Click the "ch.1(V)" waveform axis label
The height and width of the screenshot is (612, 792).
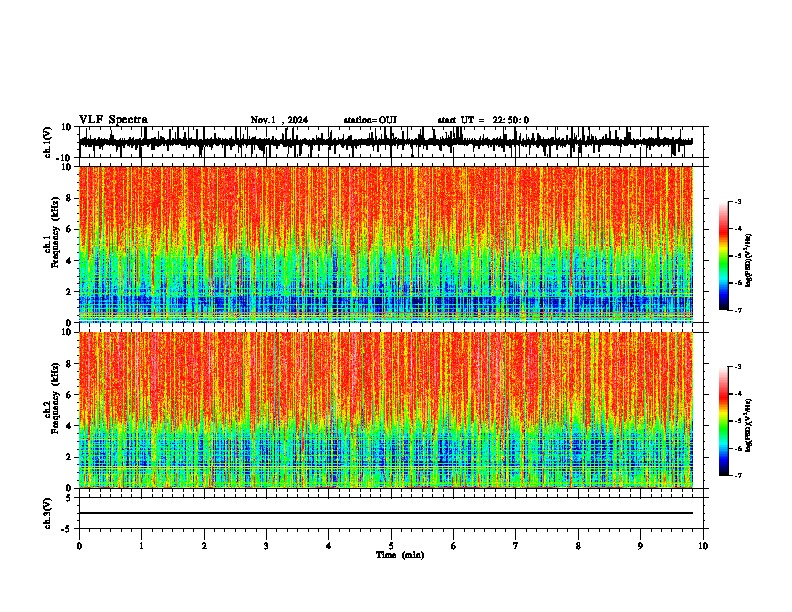point(48,142)
